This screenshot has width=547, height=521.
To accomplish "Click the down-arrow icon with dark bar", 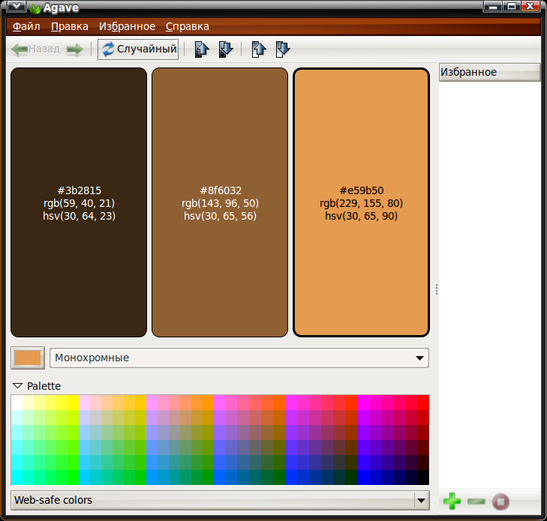I will 226,49.
